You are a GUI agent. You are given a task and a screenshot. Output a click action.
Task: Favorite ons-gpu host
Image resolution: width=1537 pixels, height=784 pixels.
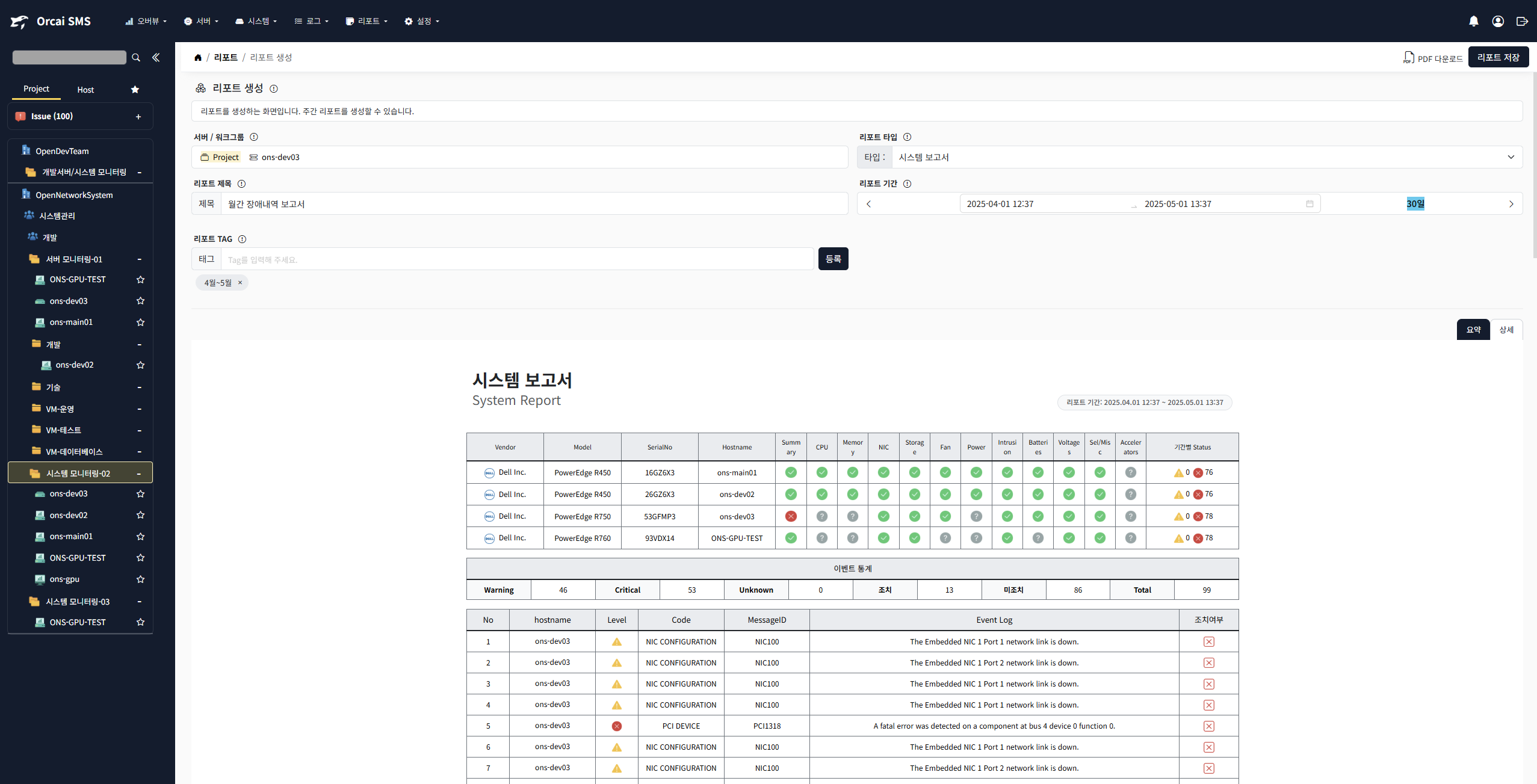140,579
